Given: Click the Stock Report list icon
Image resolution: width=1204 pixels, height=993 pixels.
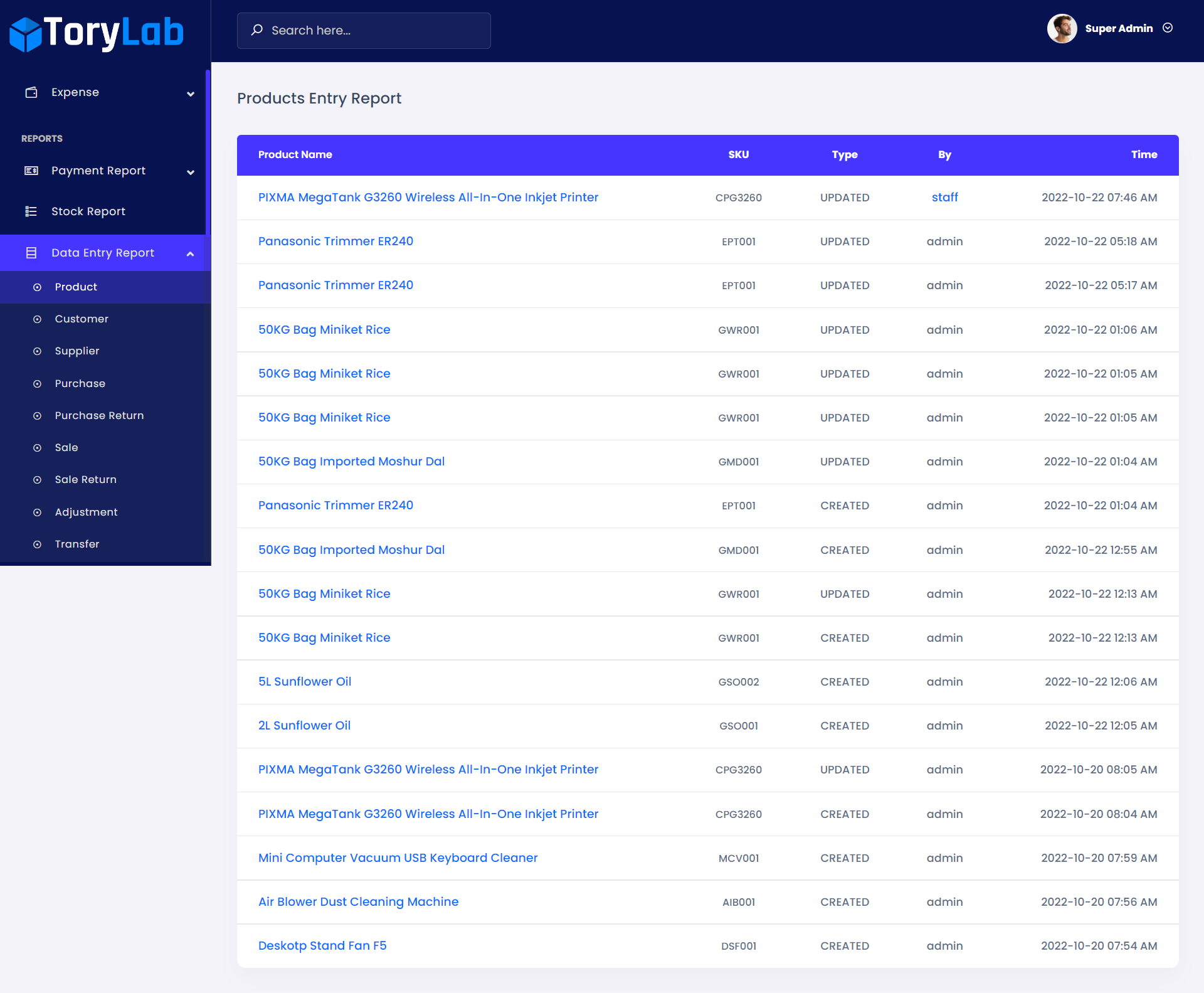Looking at the screenshot, I should coord(31,211).
